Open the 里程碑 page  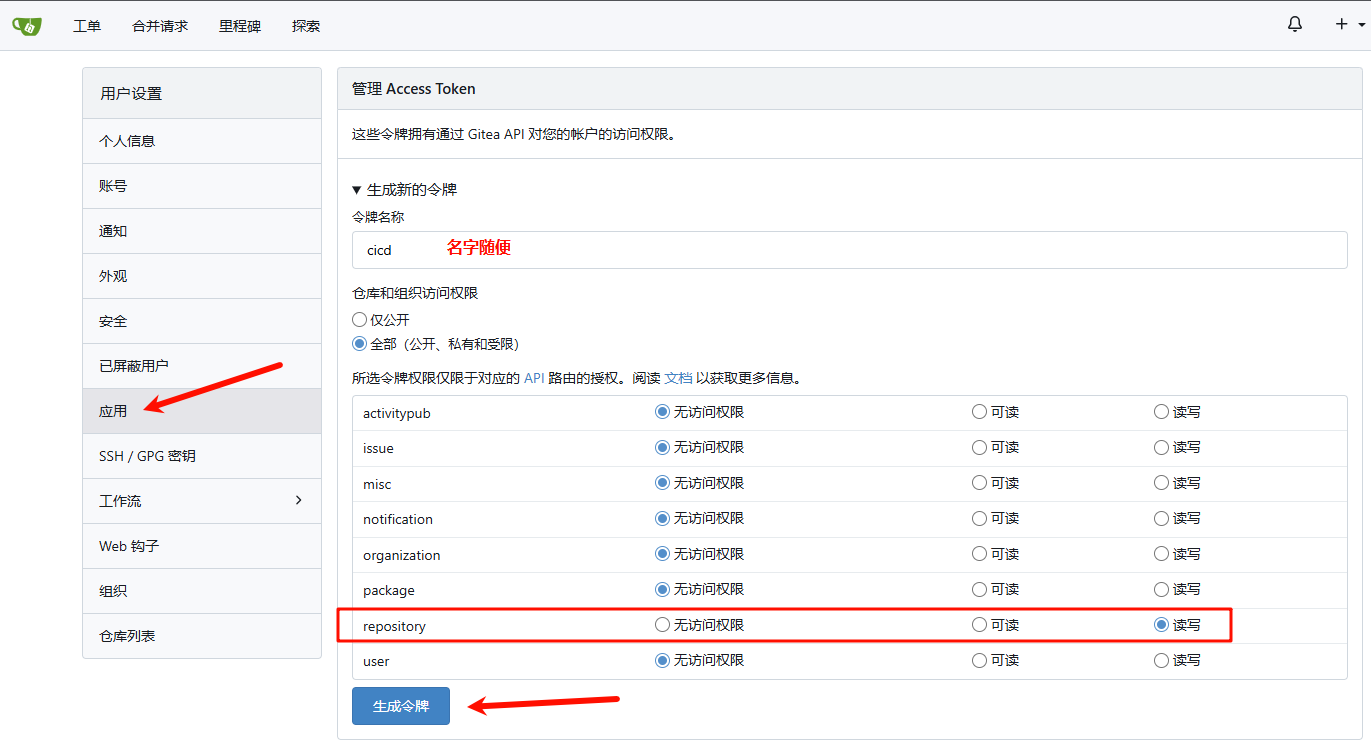coord(239,26)
